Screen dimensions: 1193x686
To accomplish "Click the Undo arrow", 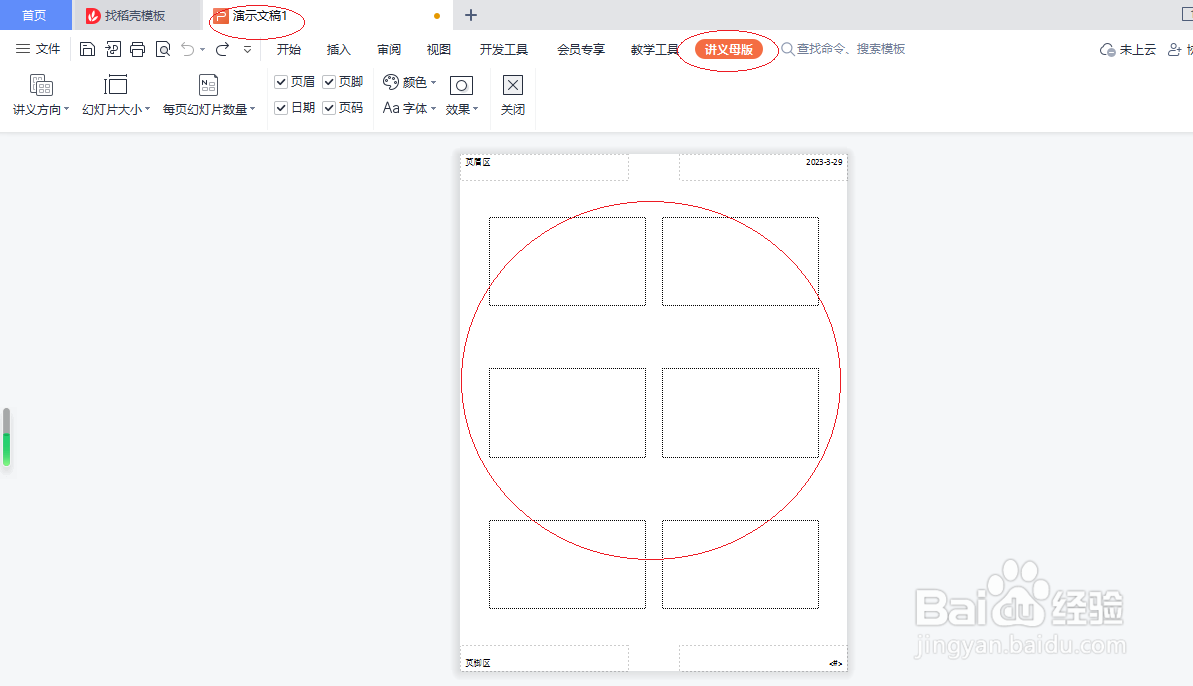I will click(x=187, y=49).
